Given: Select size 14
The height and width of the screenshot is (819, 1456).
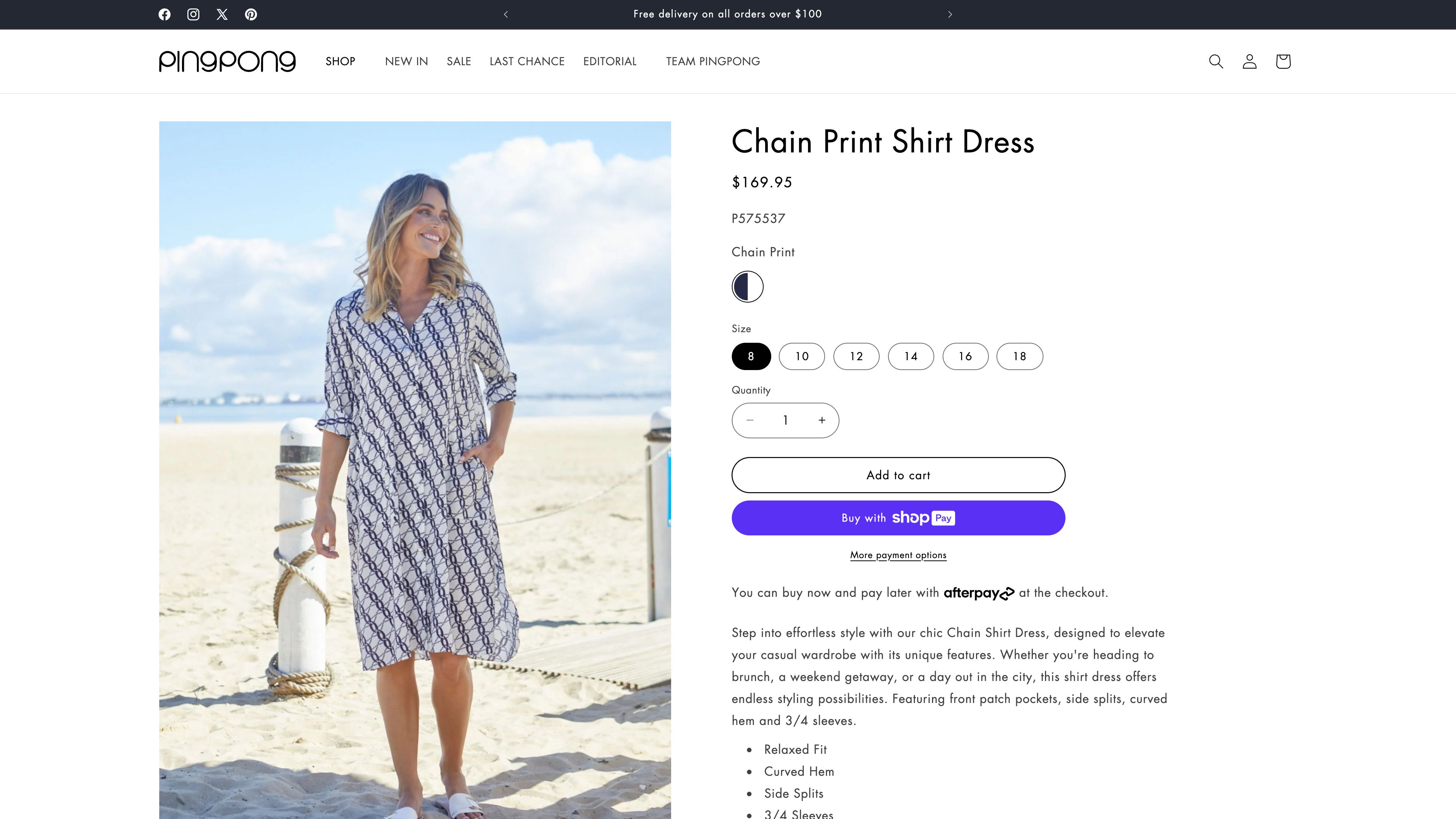Looking at the screenshot, I should [x=910, y=356].
